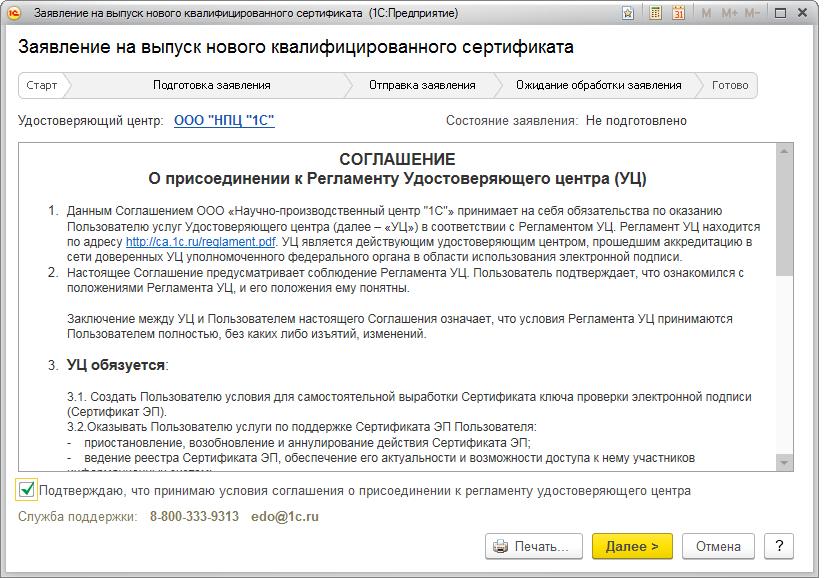Click the M+ memory add button
833x578 pixels.
[729, 13]
